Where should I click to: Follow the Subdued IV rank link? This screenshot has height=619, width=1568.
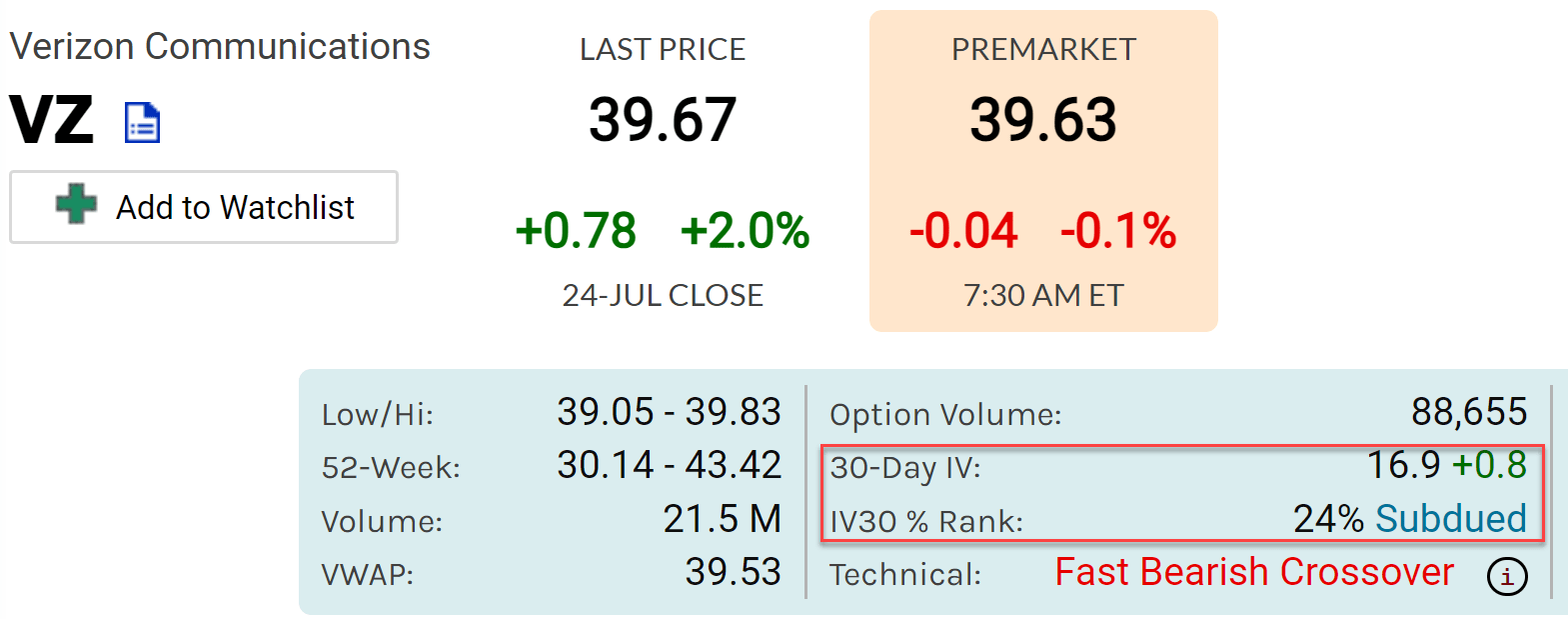(1450, 519)
